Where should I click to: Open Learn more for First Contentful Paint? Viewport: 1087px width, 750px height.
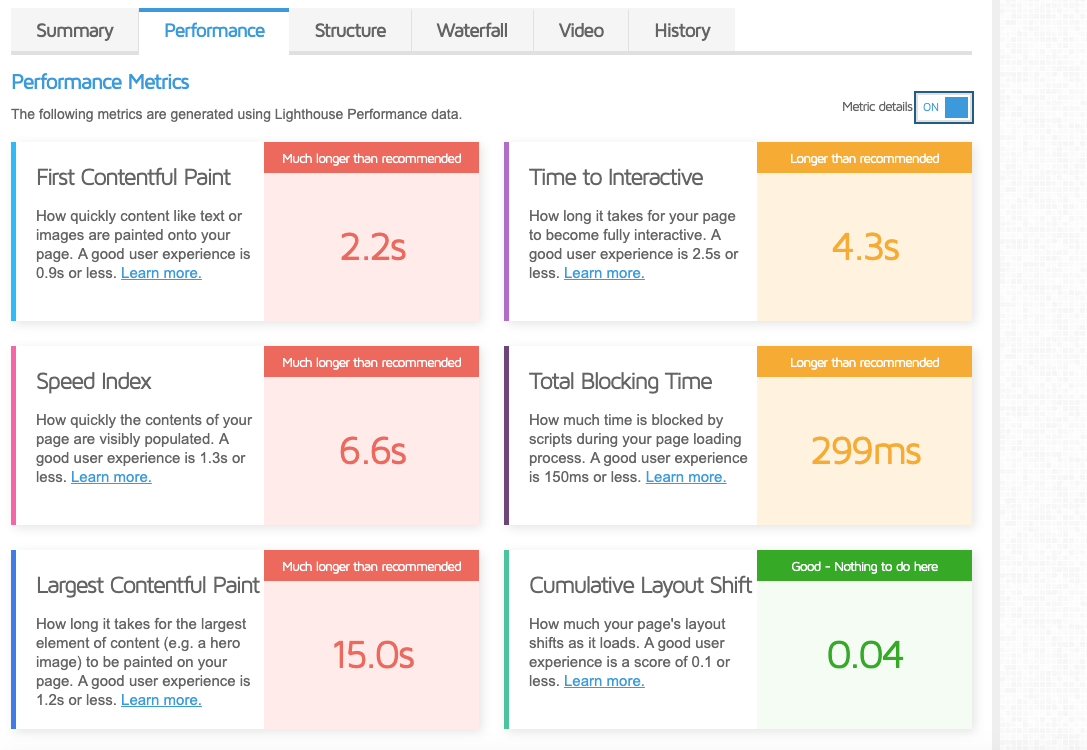161,273
